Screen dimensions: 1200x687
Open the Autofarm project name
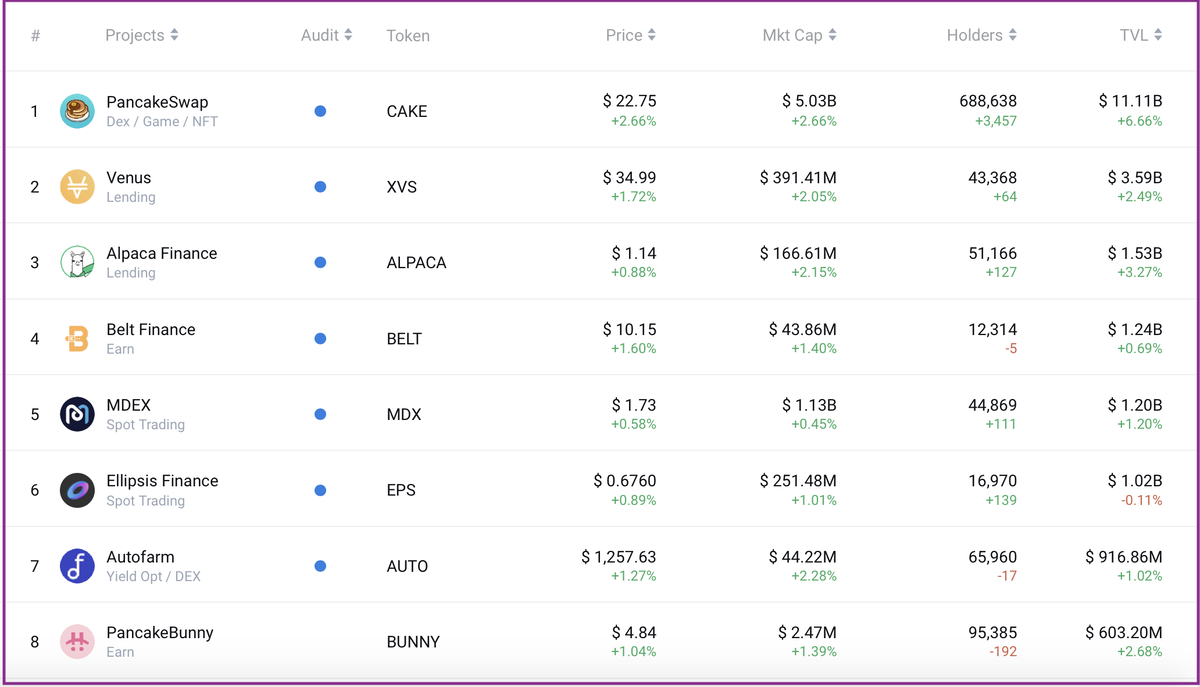(x=140, y=557)
